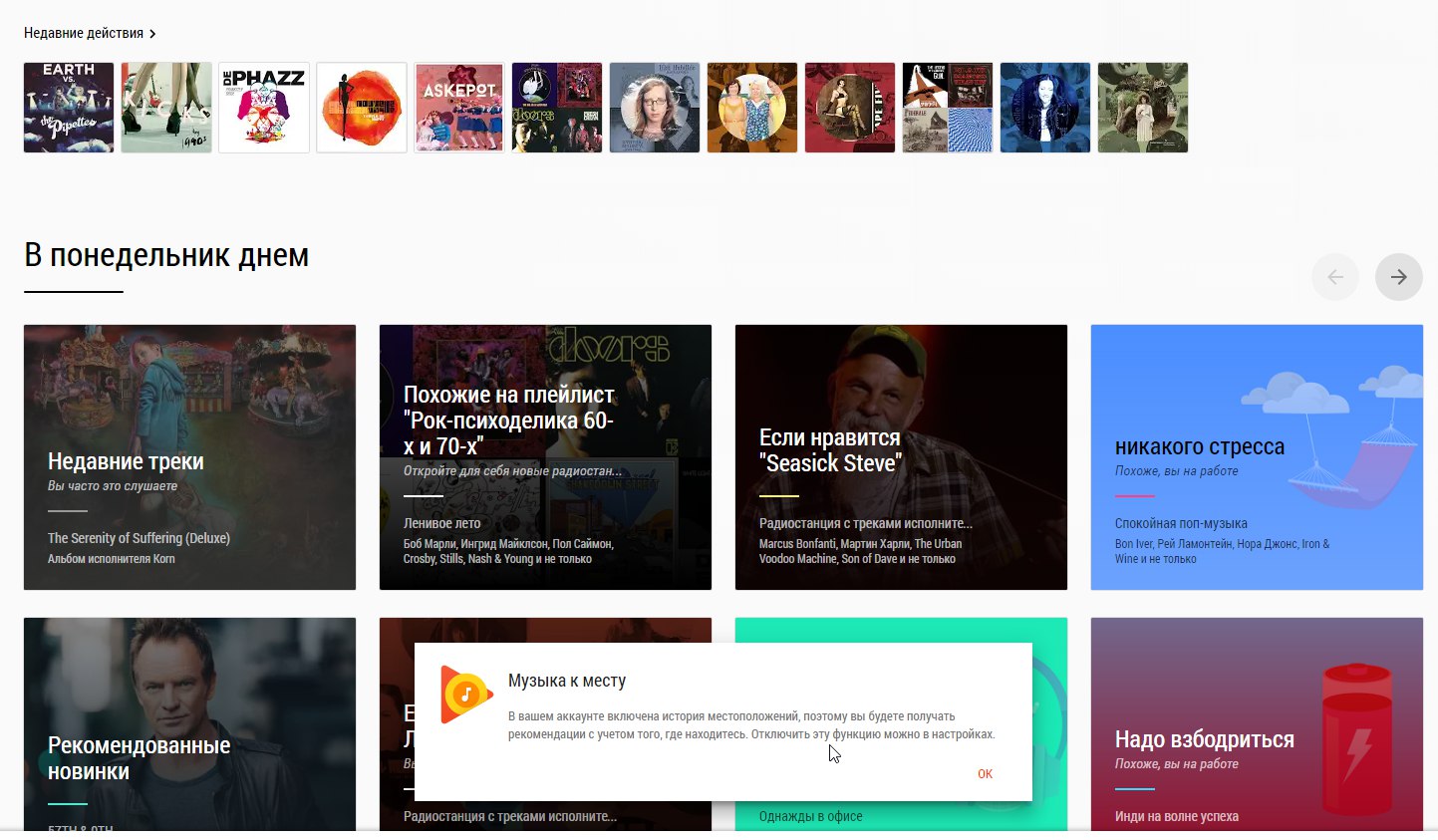Screen dimensions: 1438x840
Task: Open the "Если нравится Seasick Steve" card
Action: tap(901, 457)
